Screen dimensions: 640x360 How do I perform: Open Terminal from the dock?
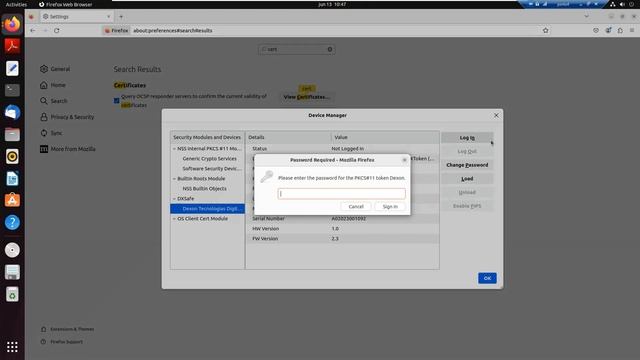(12, 90)
